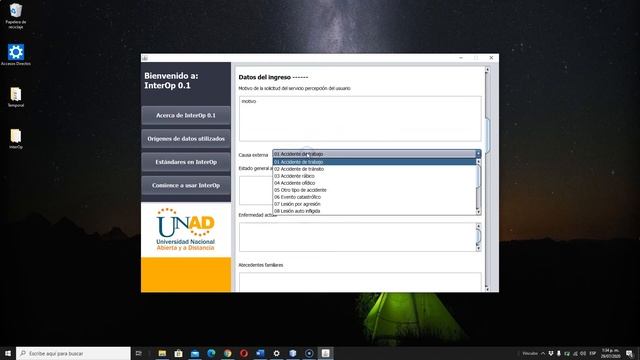Select 01 Accidente de trabajo option
640x360 pixels.
tap(374, 162)
